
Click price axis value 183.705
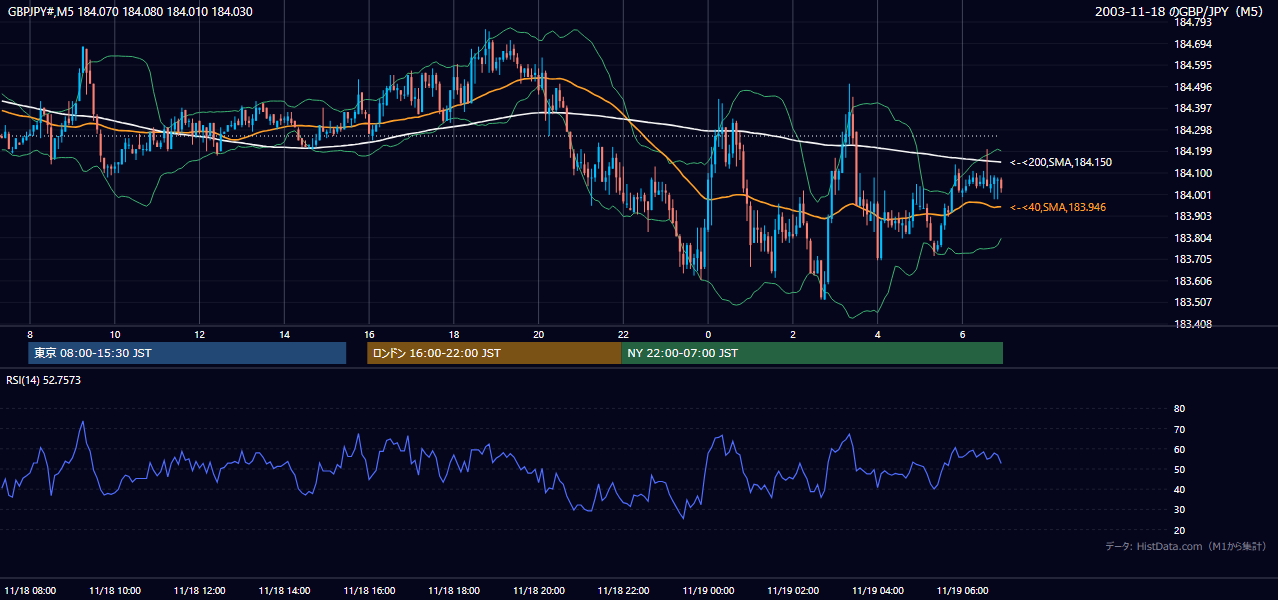pos(1193,259)
